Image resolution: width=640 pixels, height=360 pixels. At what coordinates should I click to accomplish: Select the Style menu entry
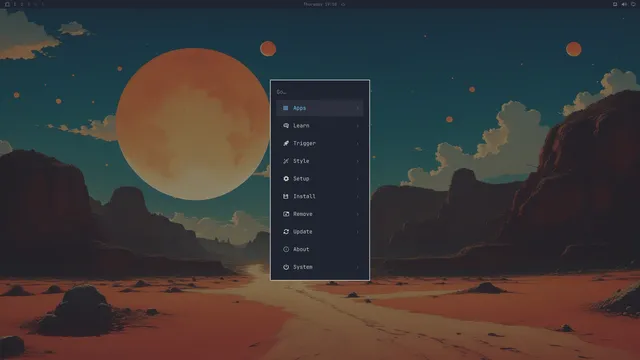(x=320, y=161)
